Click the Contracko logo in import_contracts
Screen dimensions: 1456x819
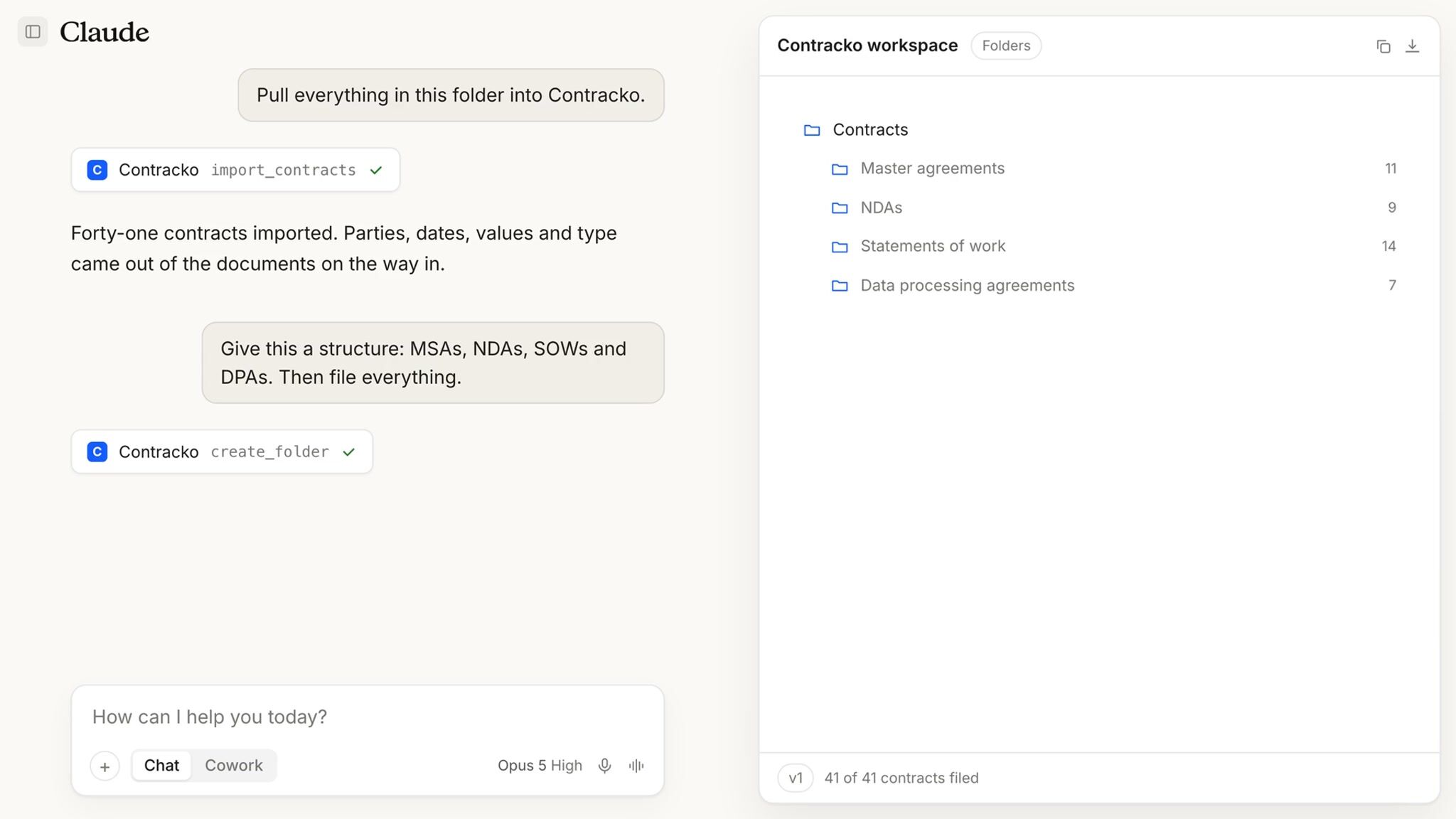(x=97, y=170)
